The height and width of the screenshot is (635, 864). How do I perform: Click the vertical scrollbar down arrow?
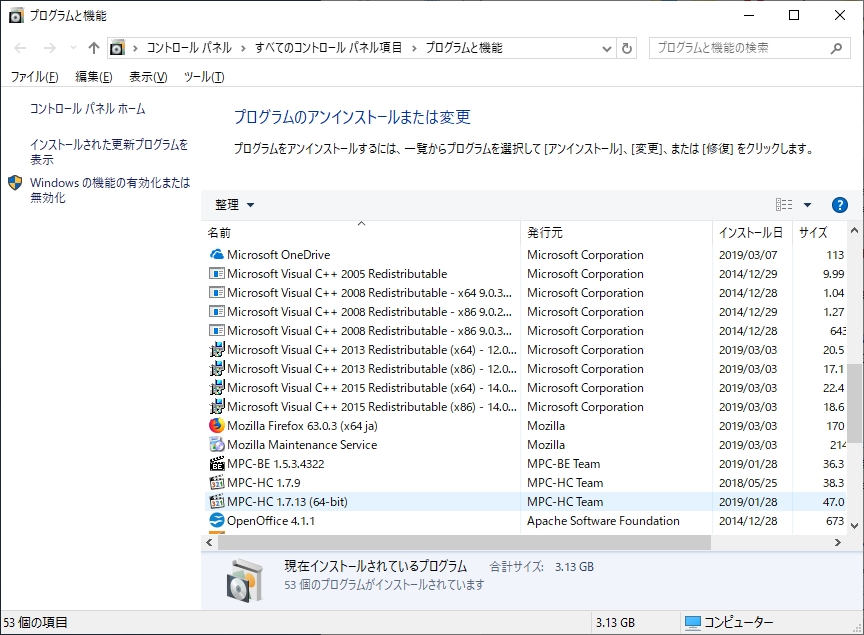click(855, 526)
